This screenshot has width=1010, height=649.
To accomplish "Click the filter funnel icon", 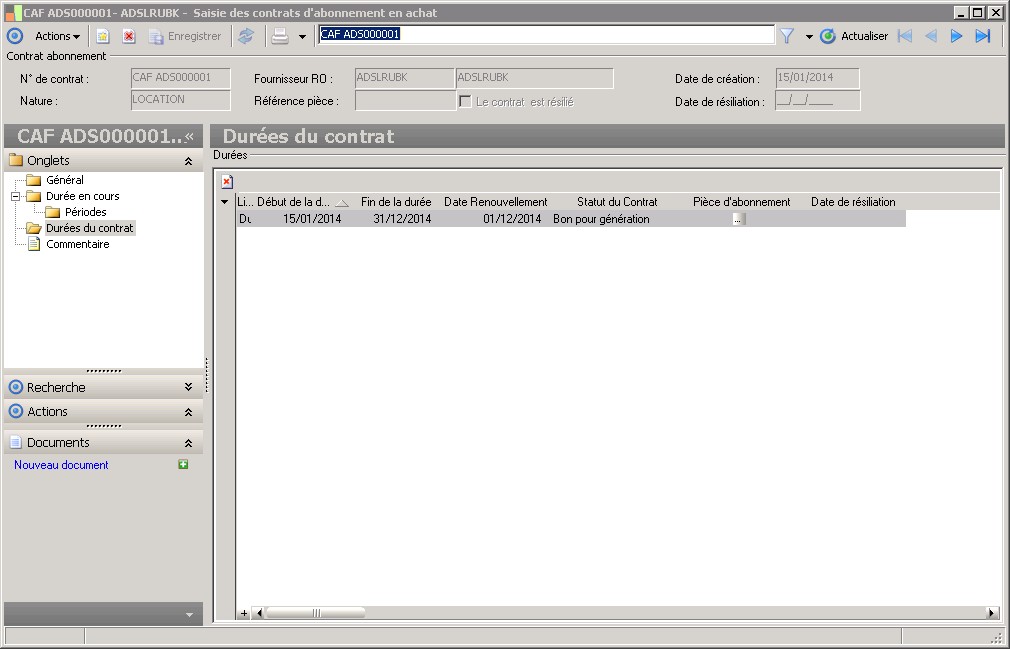I will 786,36.
